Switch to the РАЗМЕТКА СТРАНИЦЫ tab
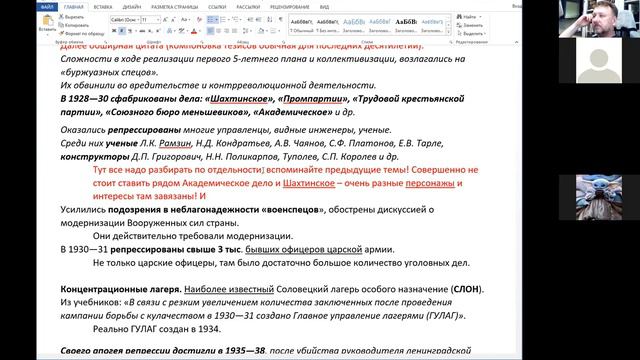 click(x=174, y=7)
